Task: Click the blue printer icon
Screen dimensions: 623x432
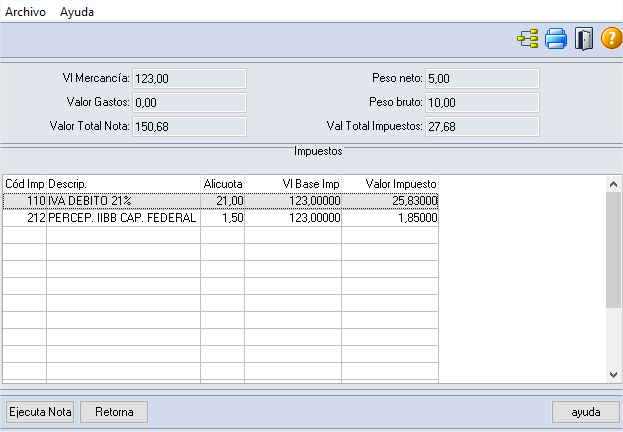Action: coord(556,39)
